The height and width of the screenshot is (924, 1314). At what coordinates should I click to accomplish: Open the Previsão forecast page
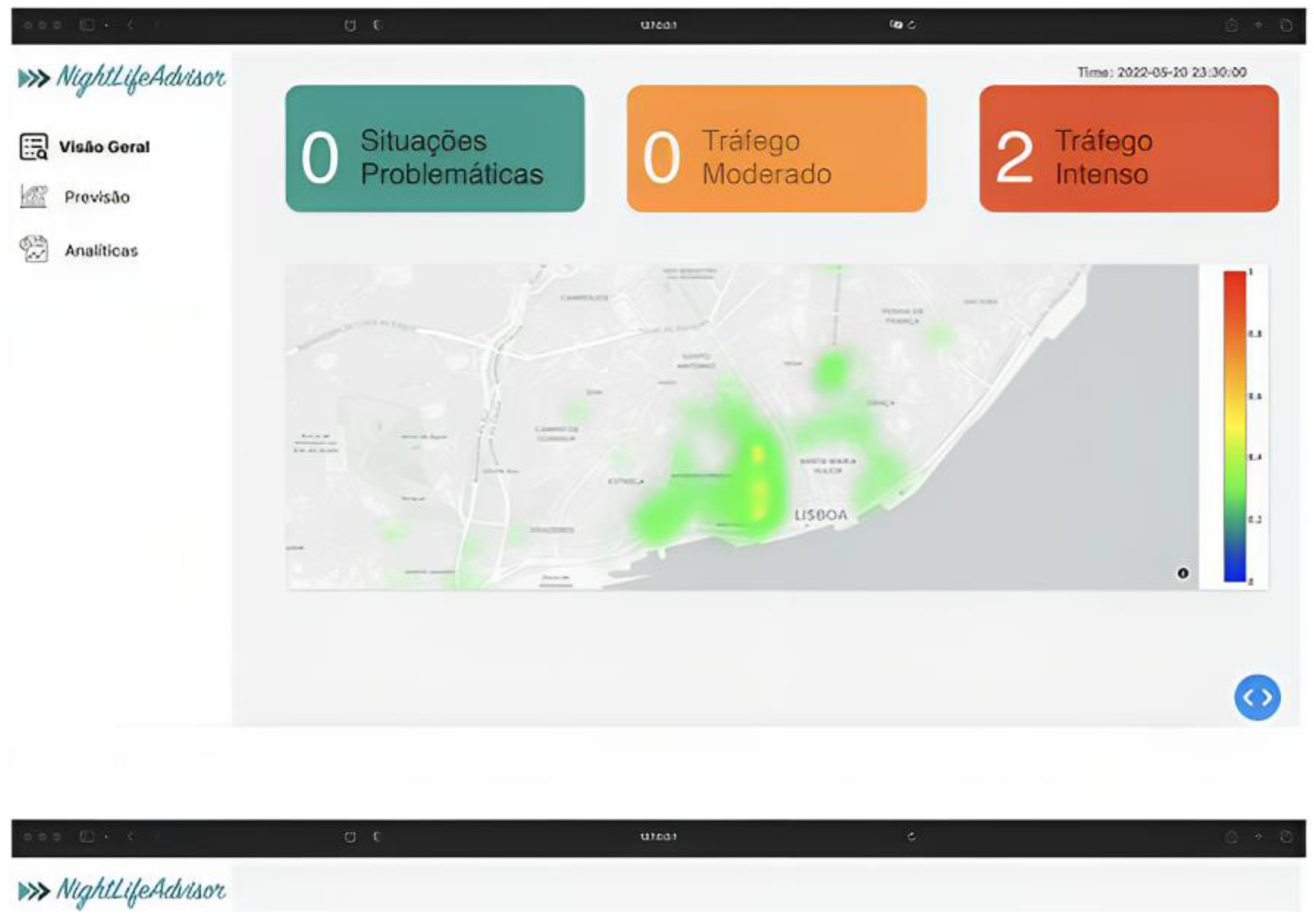pos(97,197)
